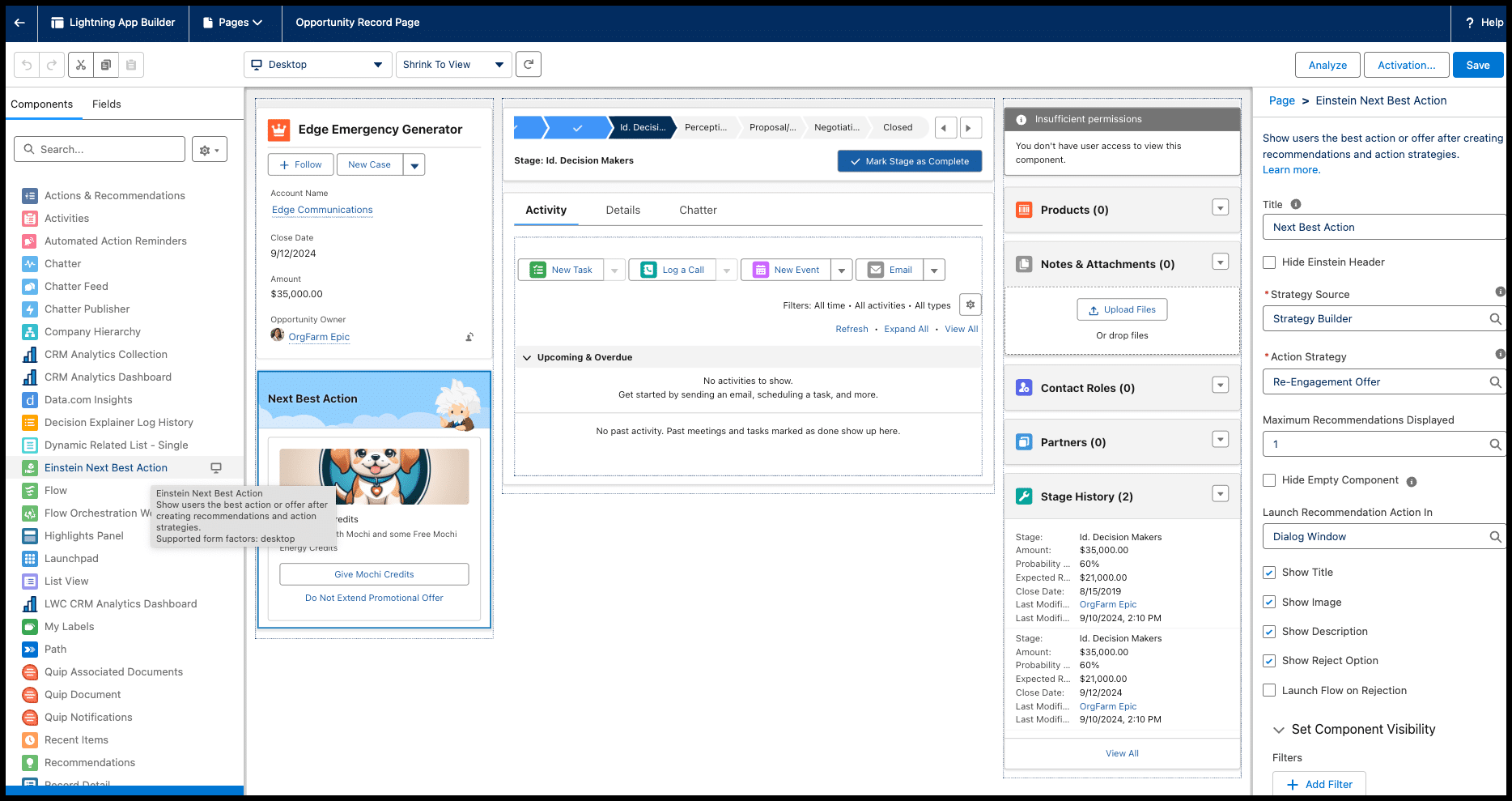Image resolution: width=1512 pixels, height=801 pixels.
Task: Click path scroll right arrow
Action: [x=970, y=128]
